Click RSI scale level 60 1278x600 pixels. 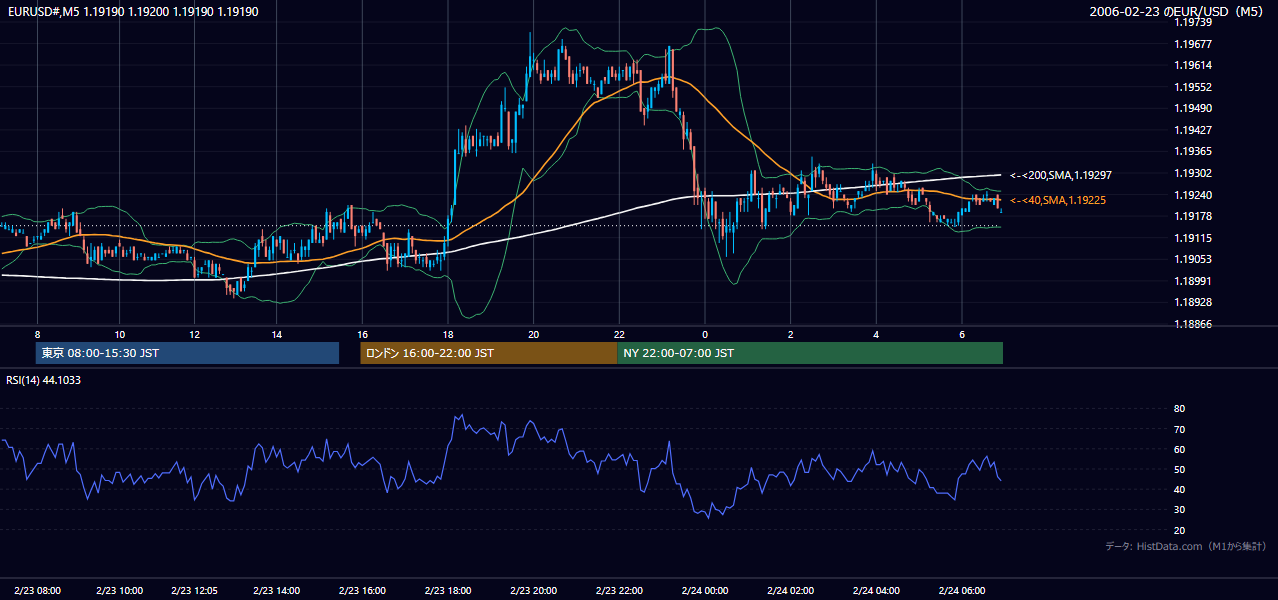point(1179,449)
